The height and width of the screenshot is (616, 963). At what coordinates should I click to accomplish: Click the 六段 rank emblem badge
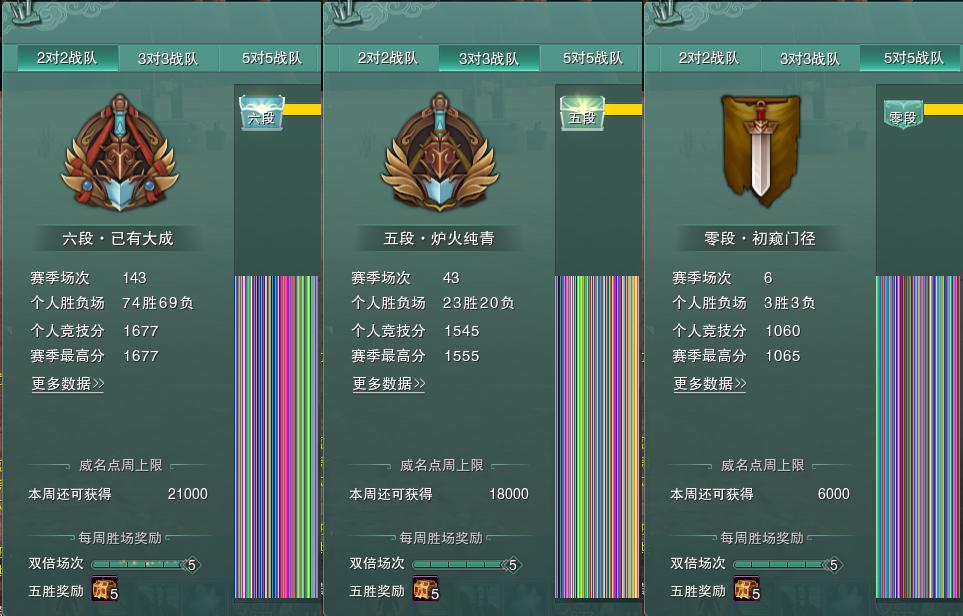[x=120, y=152]
